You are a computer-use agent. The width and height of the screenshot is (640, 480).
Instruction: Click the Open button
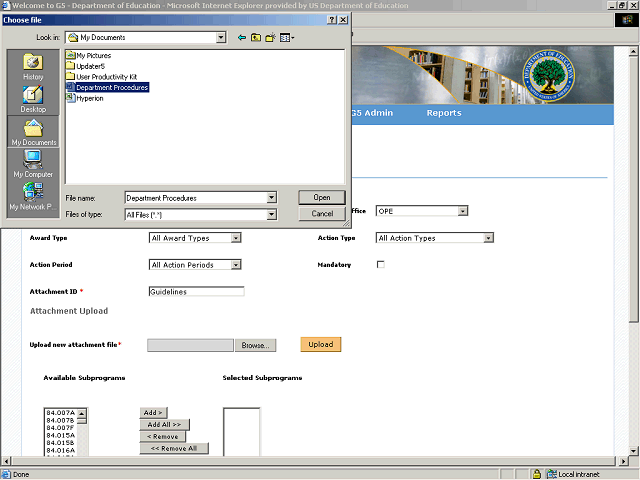click(x=322, y=198)
